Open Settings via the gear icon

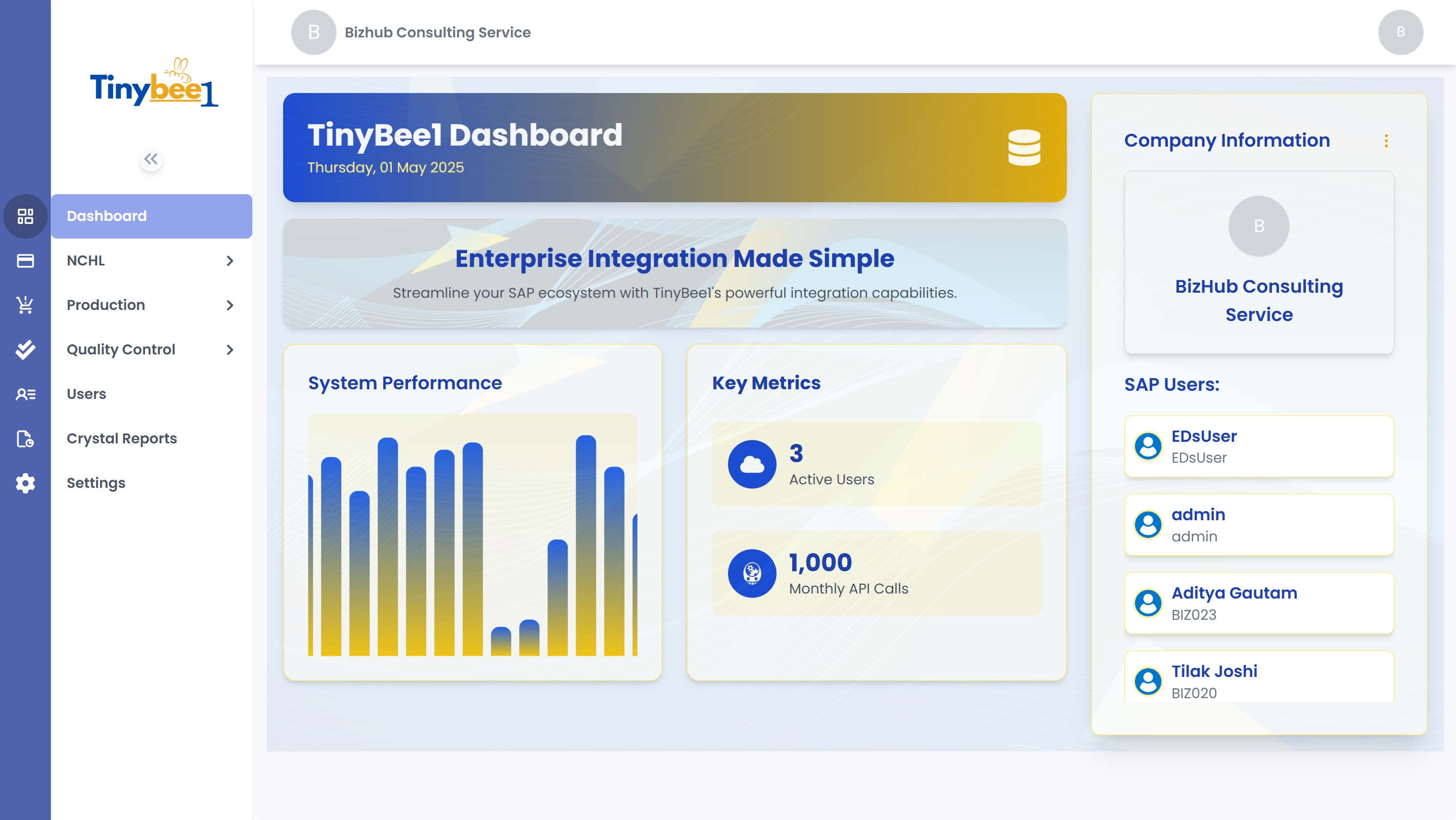25,483
